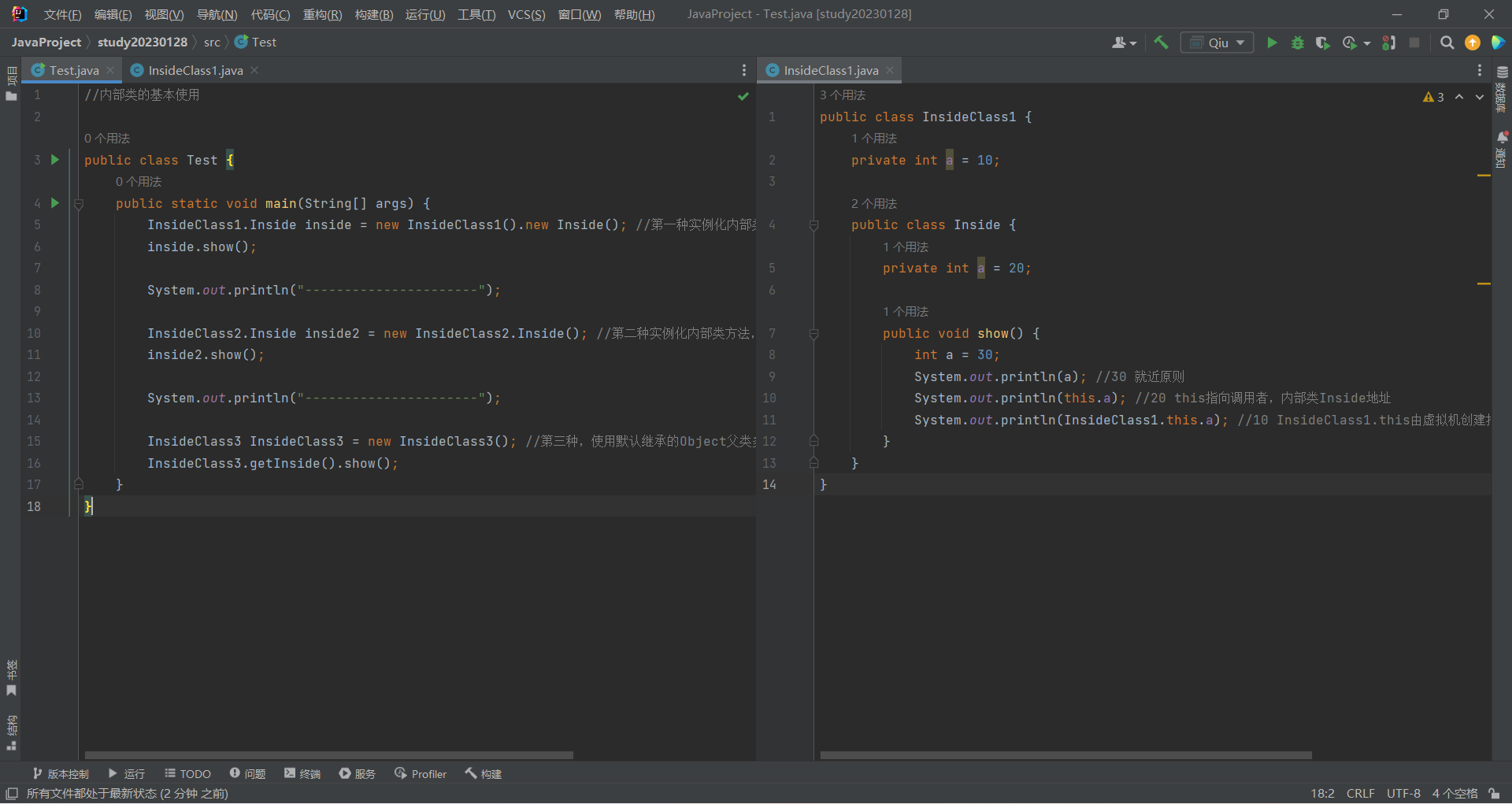Expand the Profiler run options arrow
The image size is (1512, 804).
tap(1367, 43)
